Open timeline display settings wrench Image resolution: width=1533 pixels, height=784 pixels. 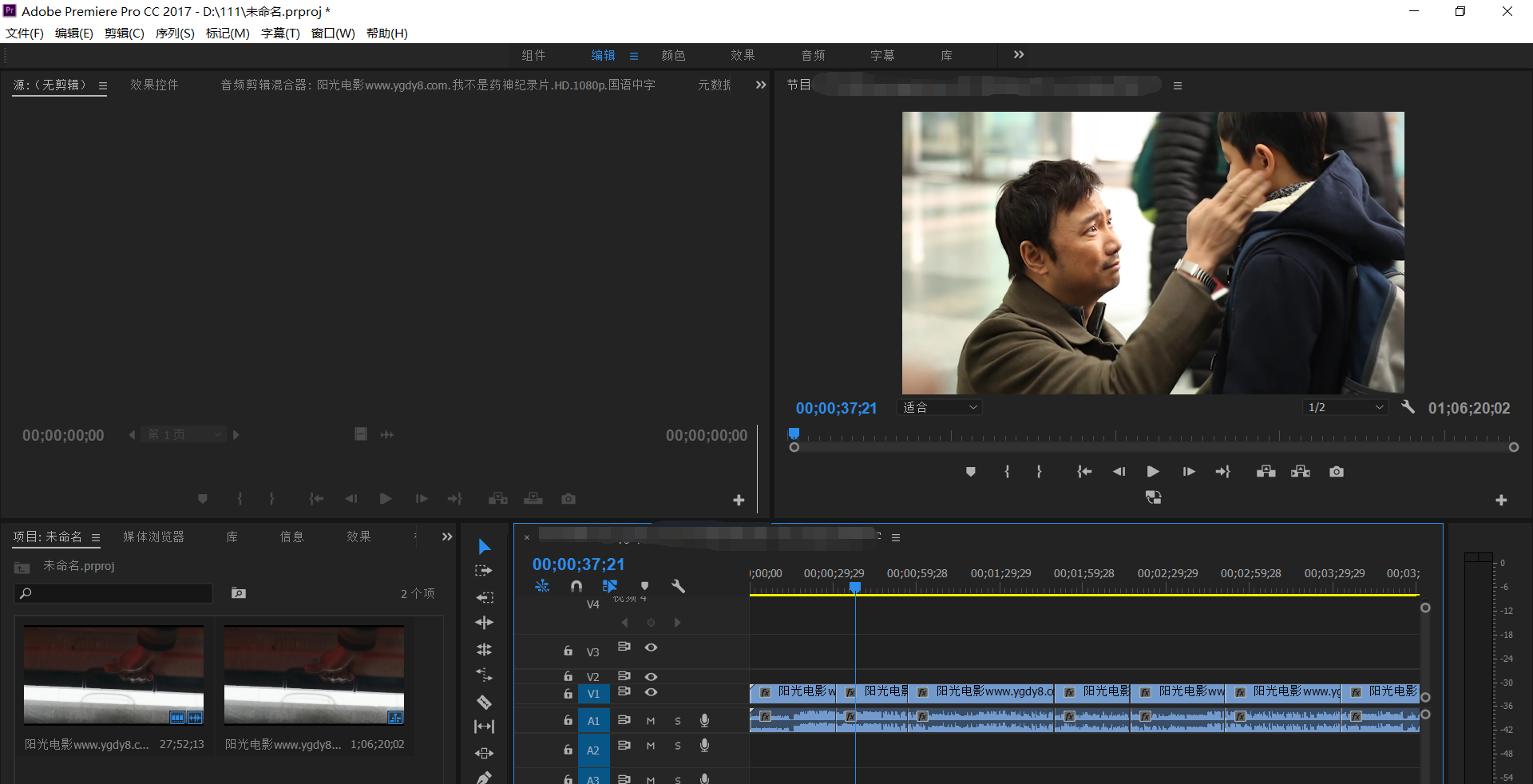[678, 586]
